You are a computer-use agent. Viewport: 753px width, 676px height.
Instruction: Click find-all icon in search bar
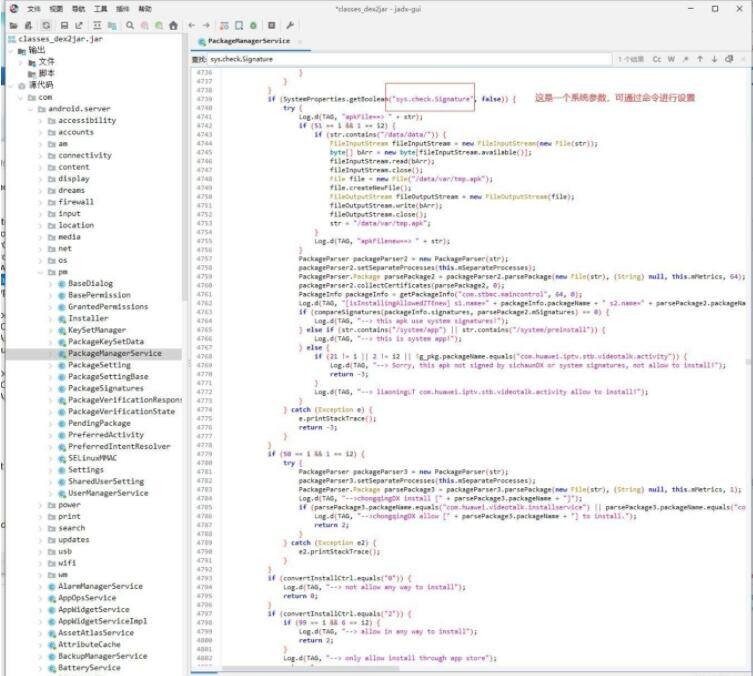tap(729, 59)
